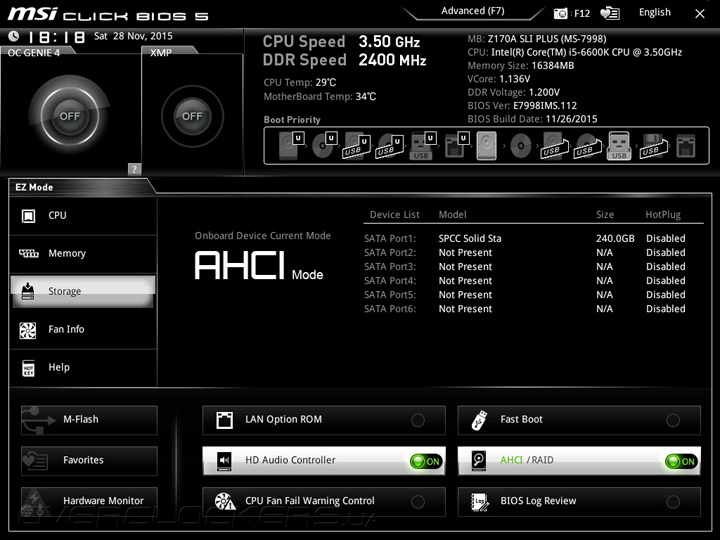Open Hardware Monitor
Screen dimensions: 720x540
point(90,501)
